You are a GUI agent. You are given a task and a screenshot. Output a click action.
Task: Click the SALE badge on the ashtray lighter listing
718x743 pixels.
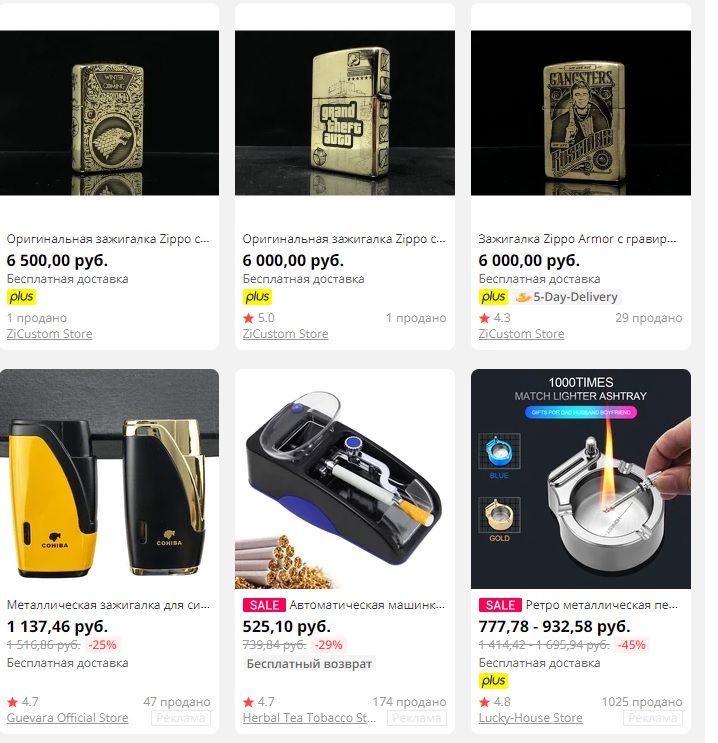tap(500, 605)
